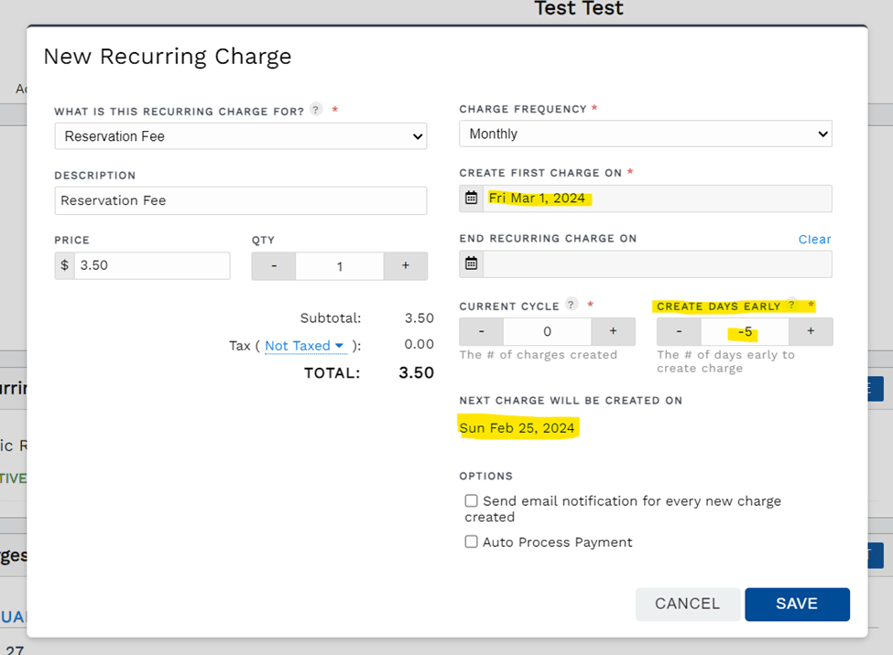Click the Current Cycle value field

click(547, 331)
